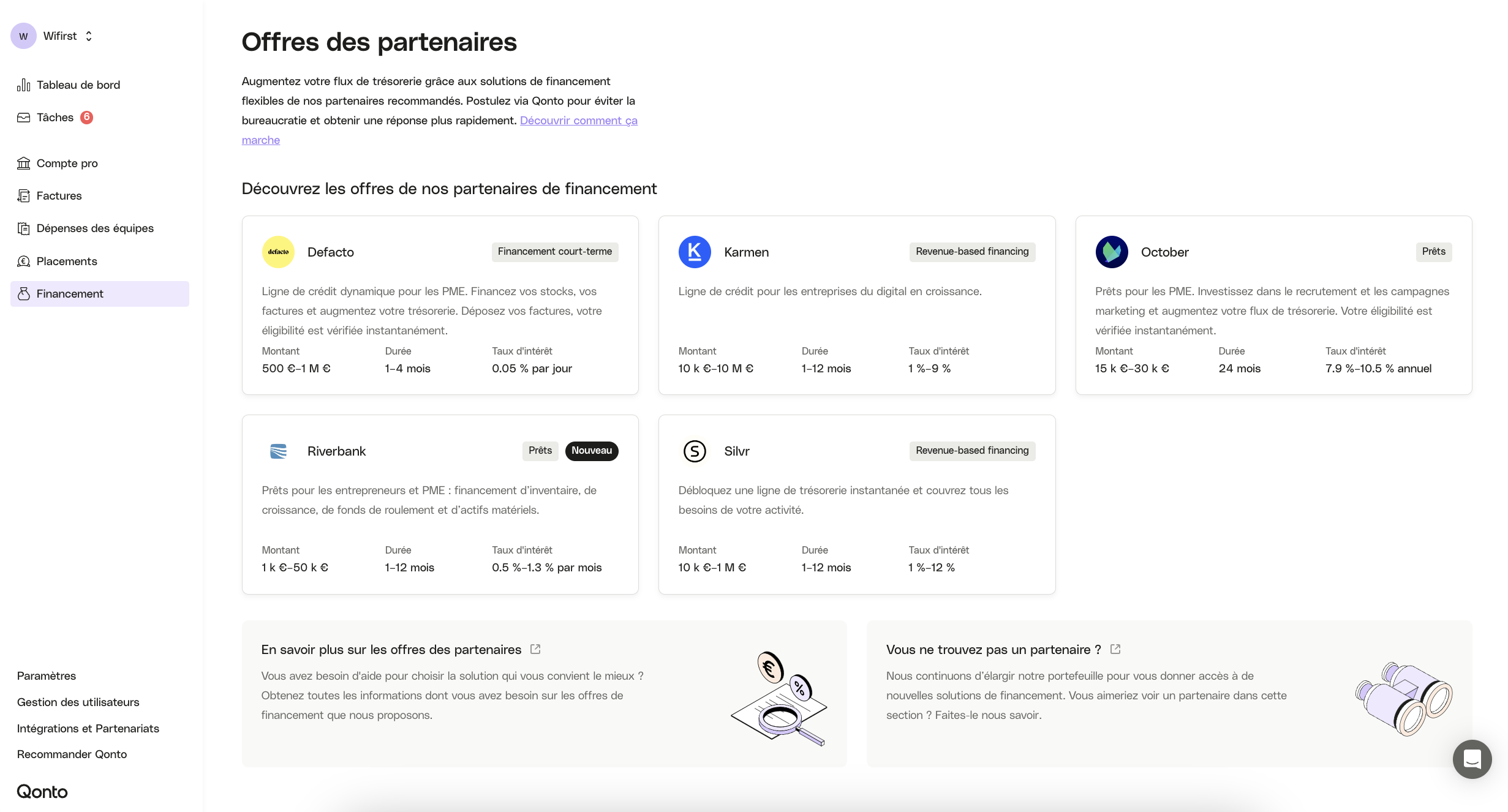This screenshot has height=812, width=1508.
Task: Click external icon beside Vous ne trouvez pas
Action: tap(1115, 649)
